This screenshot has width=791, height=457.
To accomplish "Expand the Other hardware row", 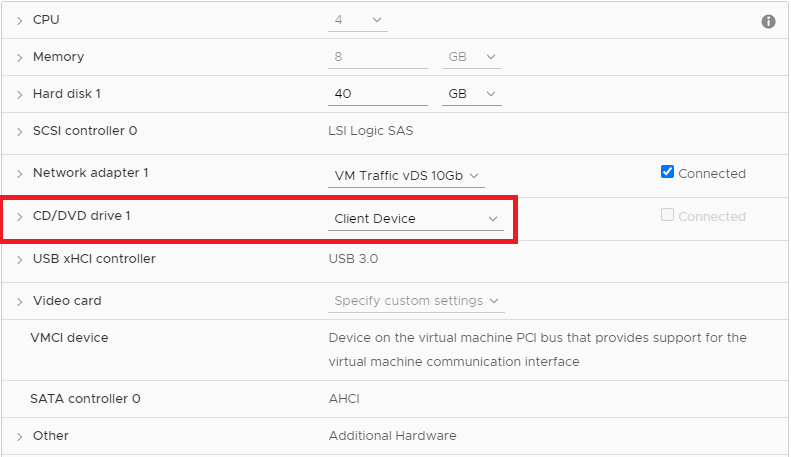I will click(19, 437).
